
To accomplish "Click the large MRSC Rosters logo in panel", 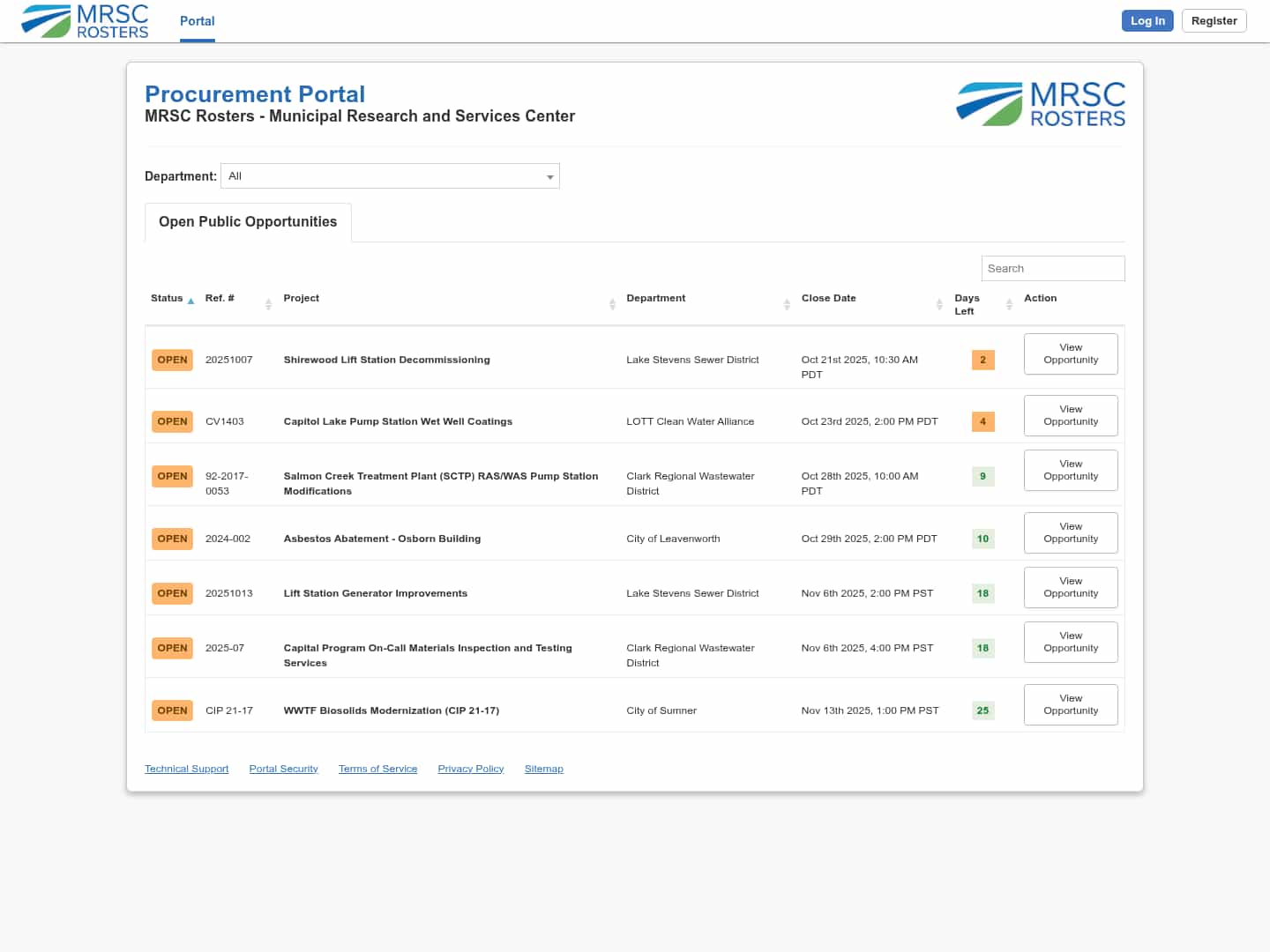I will (x=1041, y=104).
